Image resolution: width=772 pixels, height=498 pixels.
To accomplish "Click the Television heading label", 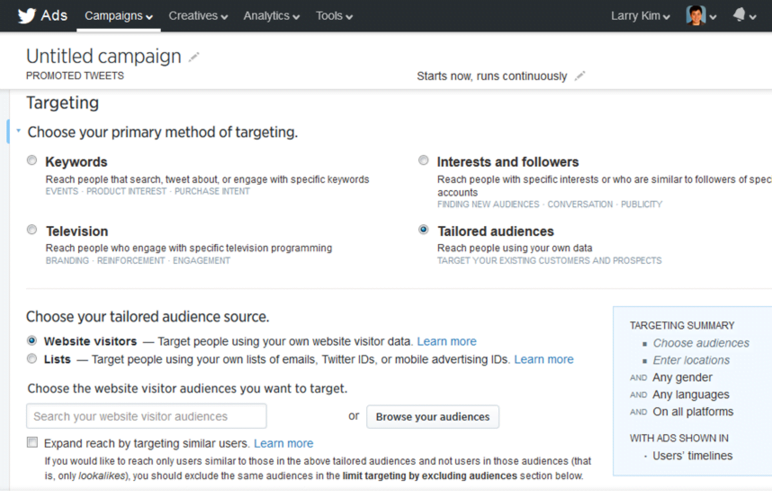I will 77,231.
